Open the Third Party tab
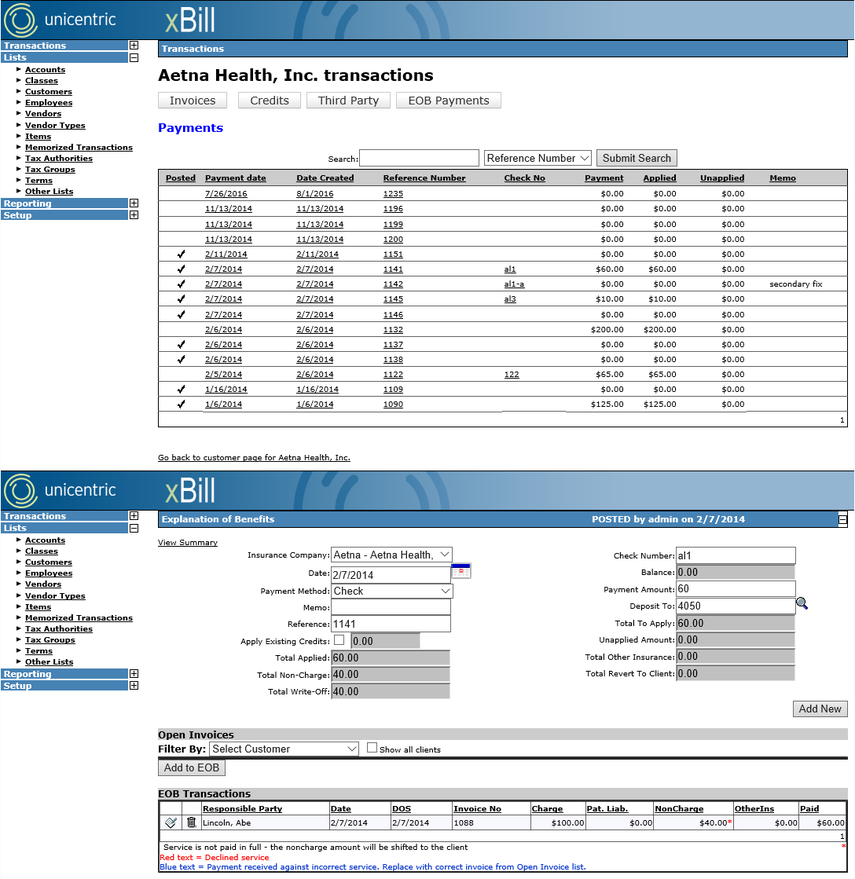 348,100
